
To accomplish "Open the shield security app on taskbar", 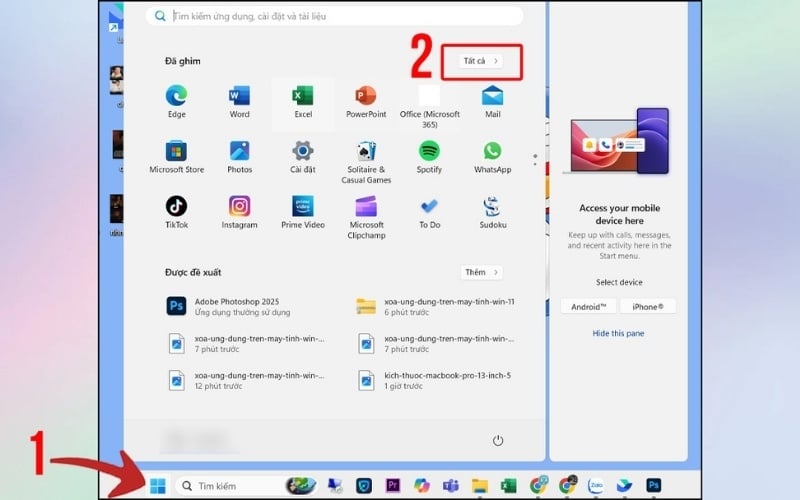I will [x=364, y=485].
